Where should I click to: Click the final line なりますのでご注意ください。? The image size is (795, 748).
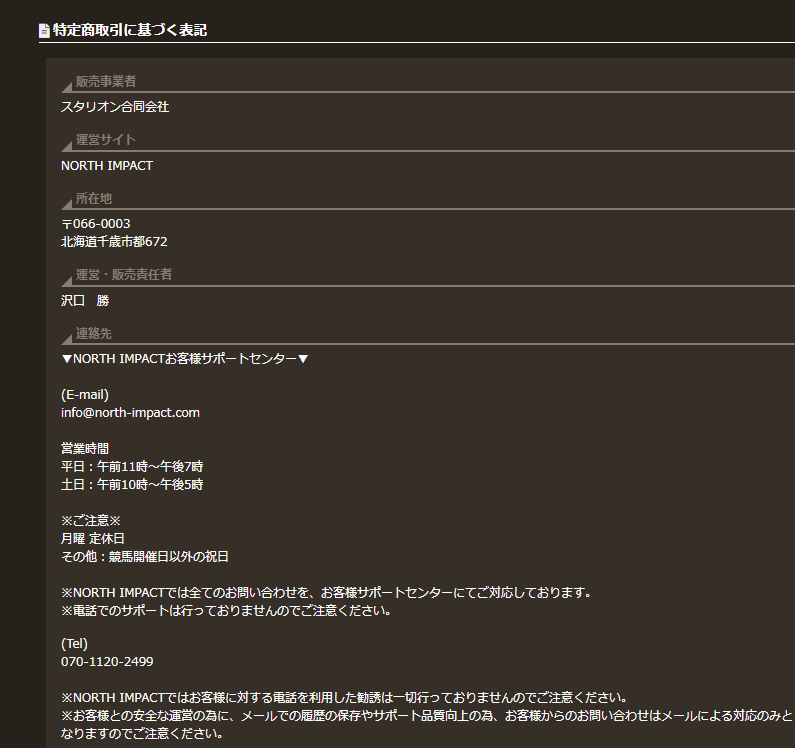(142, 734)
